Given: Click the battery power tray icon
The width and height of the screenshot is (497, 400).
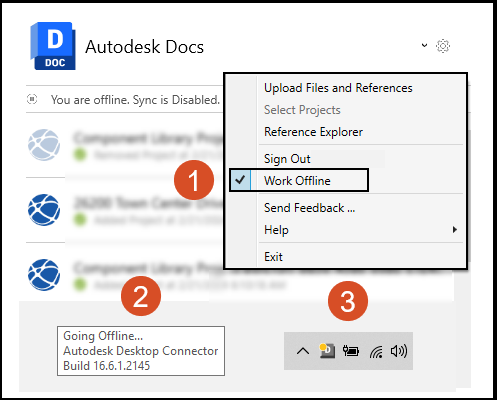Looking at the screenshot, I should (x=351, y=351).
